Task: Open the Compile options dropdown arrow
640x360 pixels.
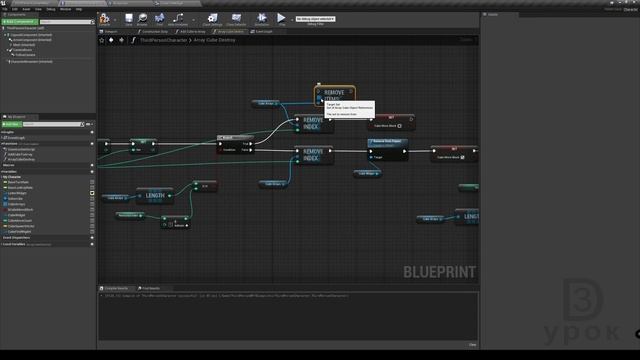Action: [x=115, y=19]
